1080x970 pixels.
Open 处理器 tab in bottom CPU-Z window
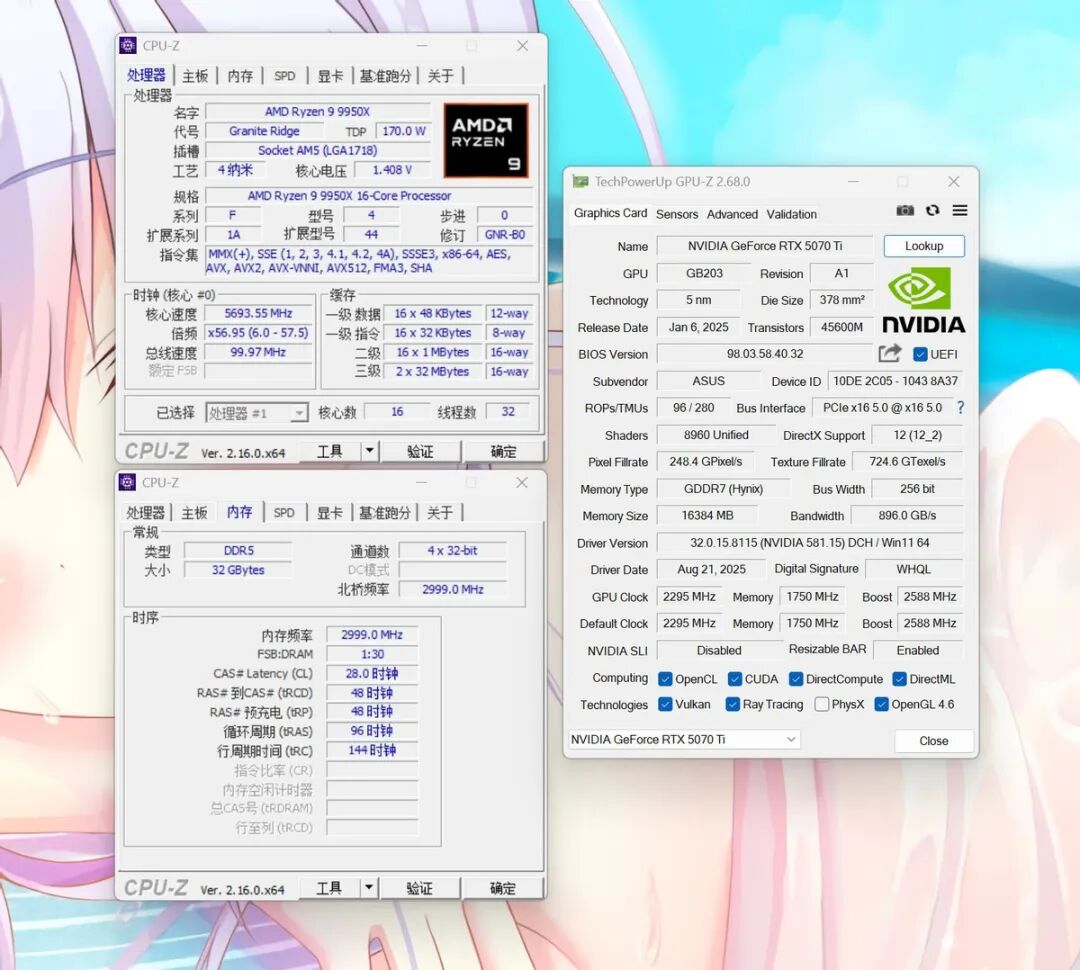145,513
